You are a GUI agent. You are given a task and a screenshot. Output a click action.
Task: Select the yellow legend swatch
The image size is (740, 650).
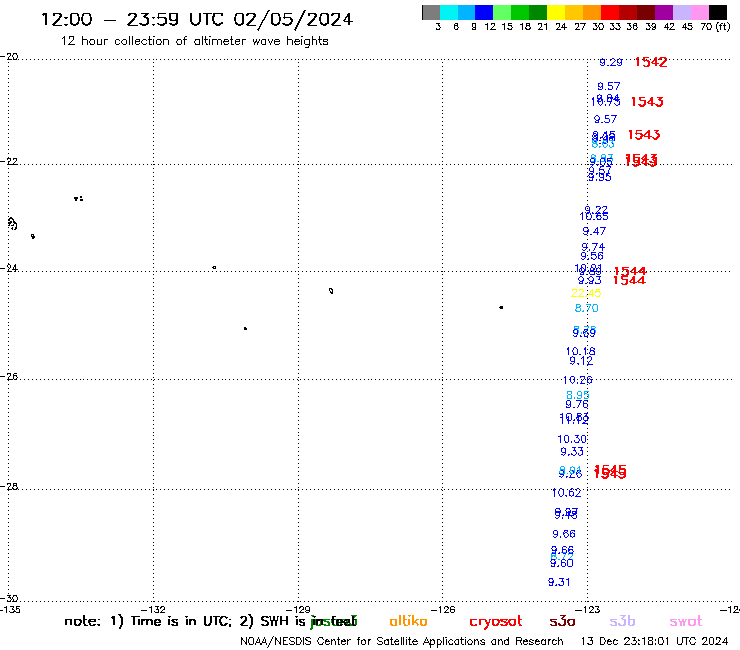point(556,12)
